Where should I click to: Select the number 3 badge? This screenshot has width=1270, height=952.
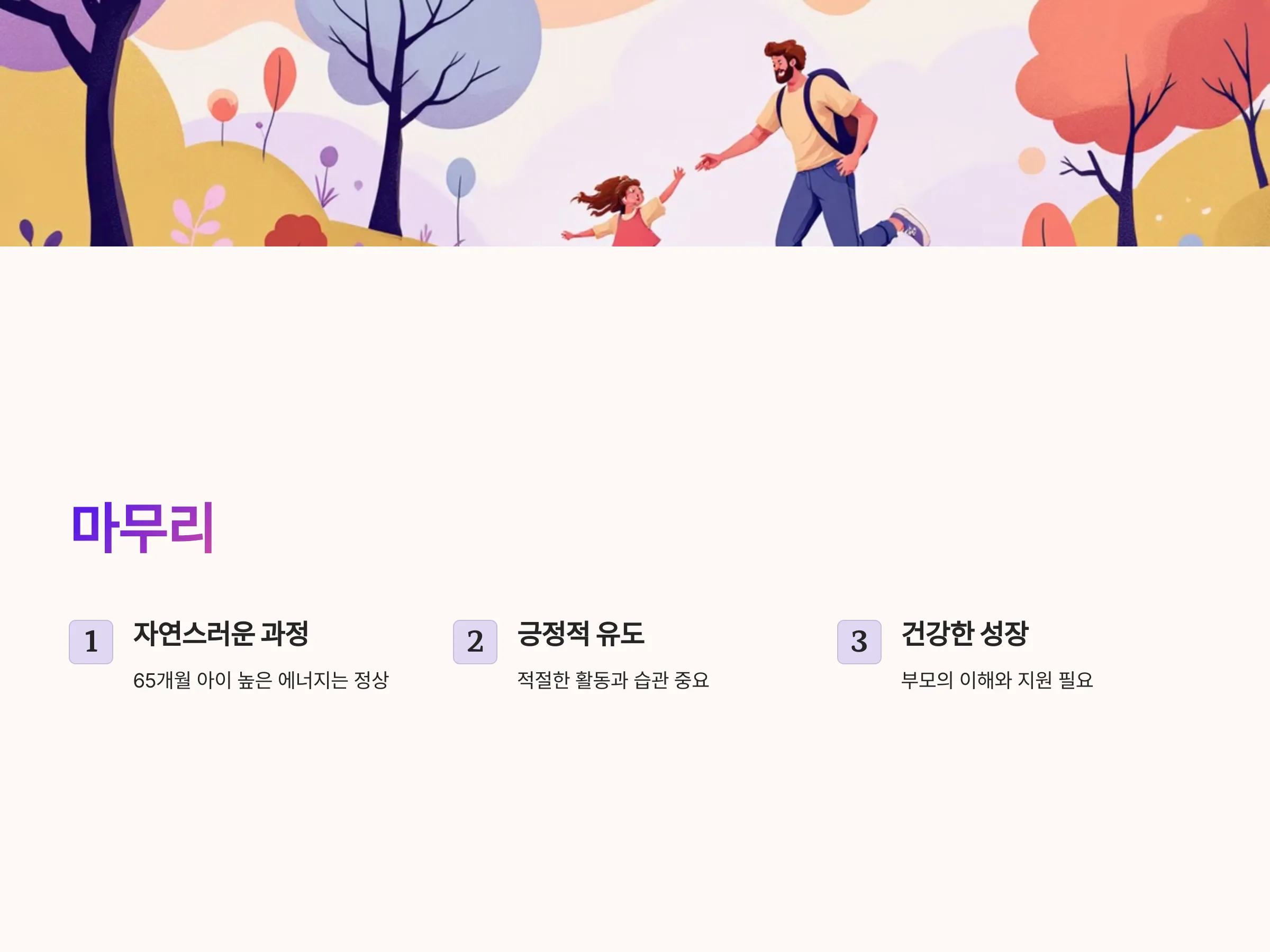pos(859,642)
